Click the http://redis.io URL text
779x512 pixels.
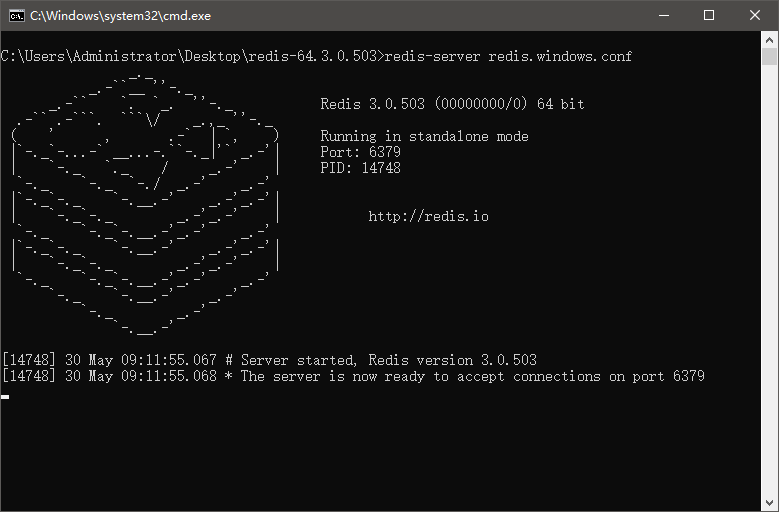click(x=428, y=216)
